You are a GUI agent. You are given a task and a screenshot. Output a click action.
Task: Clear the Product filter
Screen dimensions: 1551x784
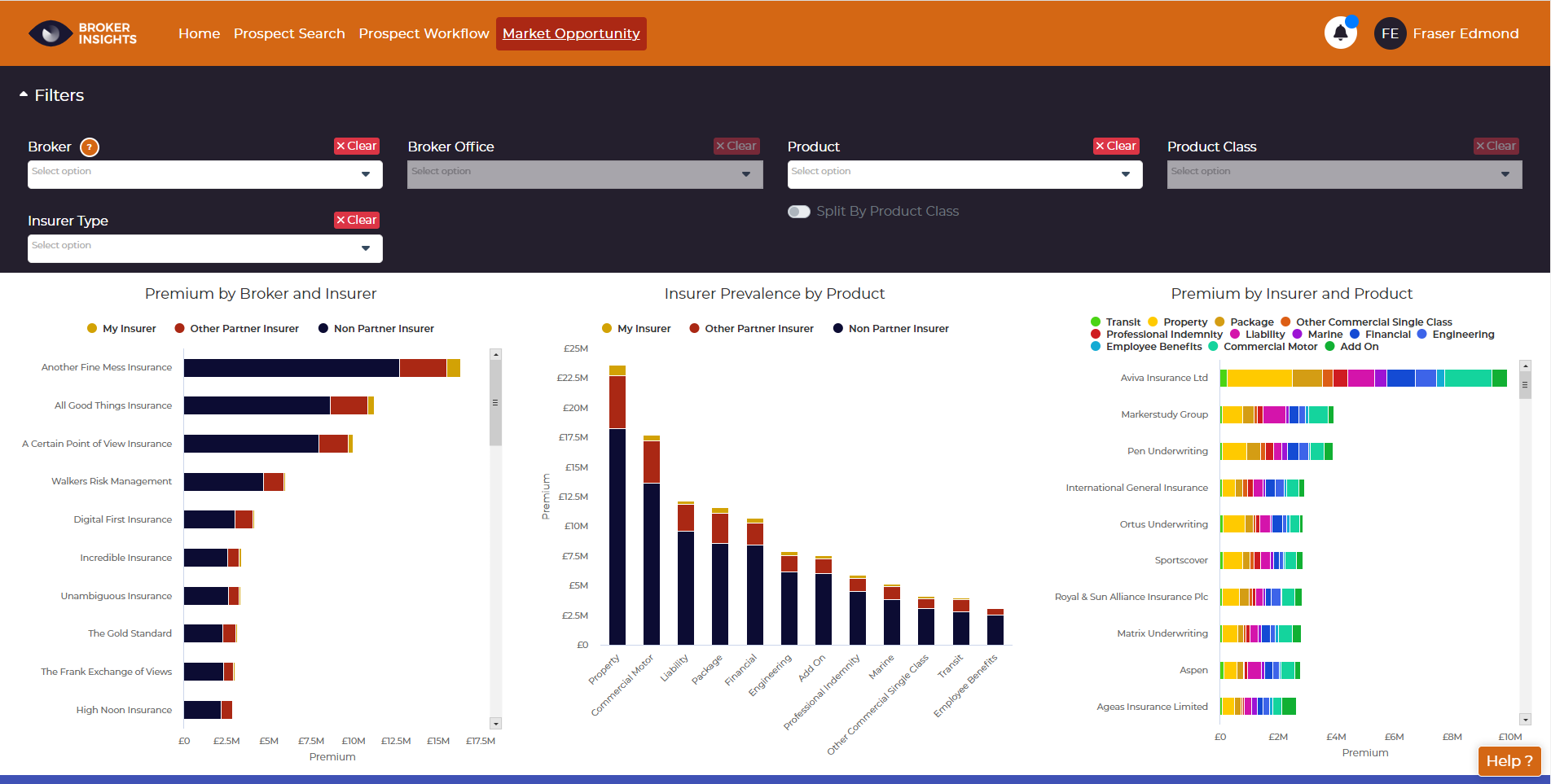(x=1116, y=146)
